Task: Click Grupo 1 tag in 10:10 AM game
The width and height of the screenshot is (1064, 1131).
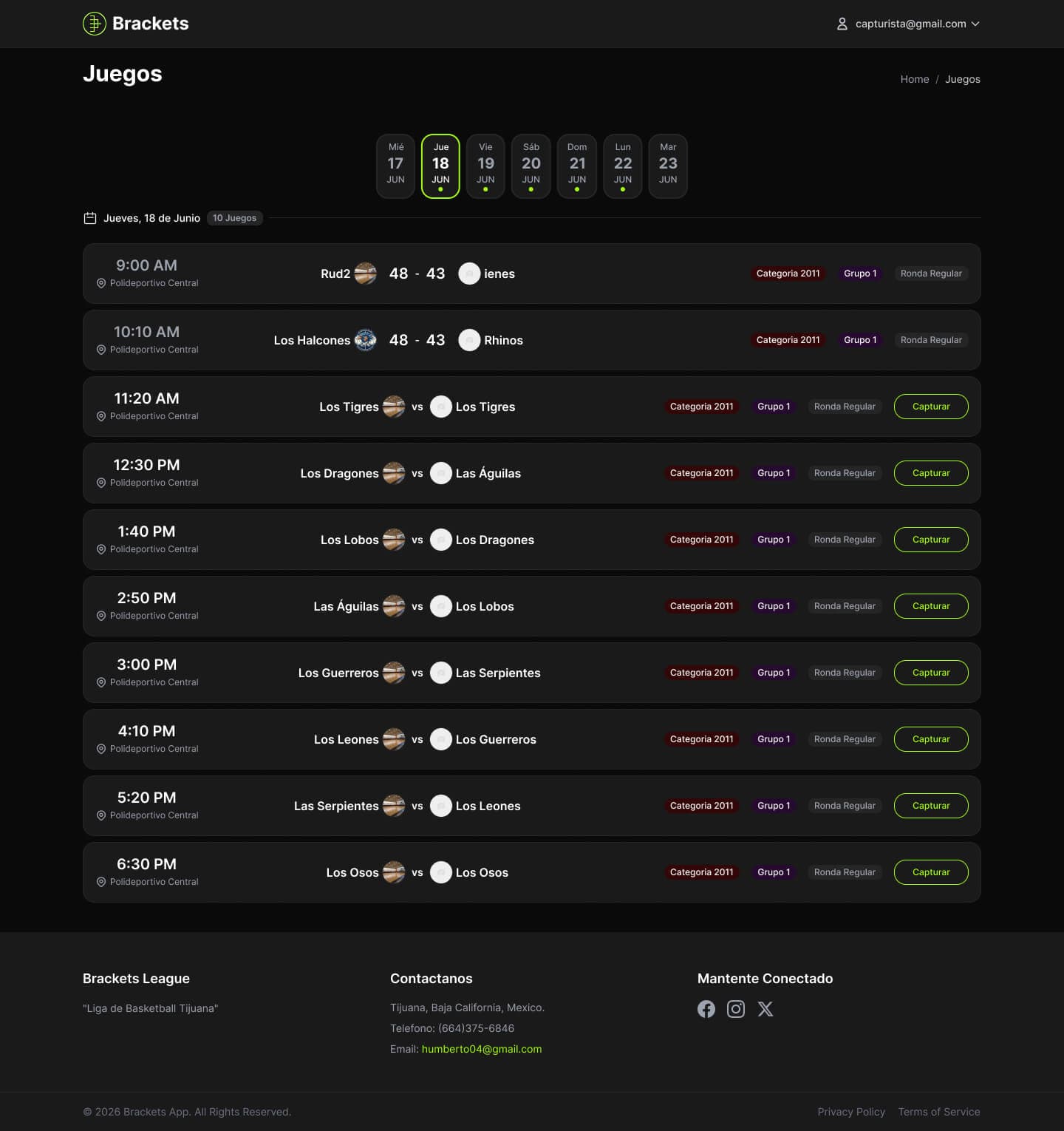Action: point(860,340)
